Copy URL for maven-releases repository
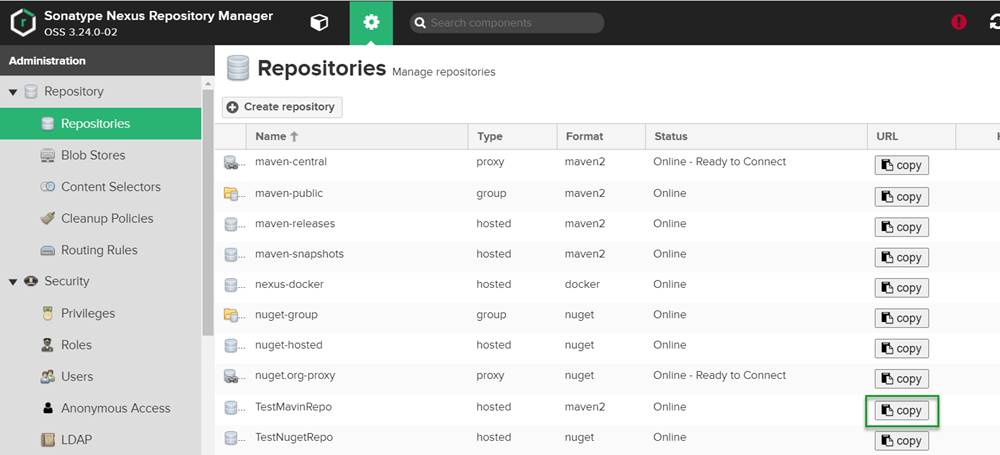The height and width of the screenshot is (455, 1000). coord(901,227)
